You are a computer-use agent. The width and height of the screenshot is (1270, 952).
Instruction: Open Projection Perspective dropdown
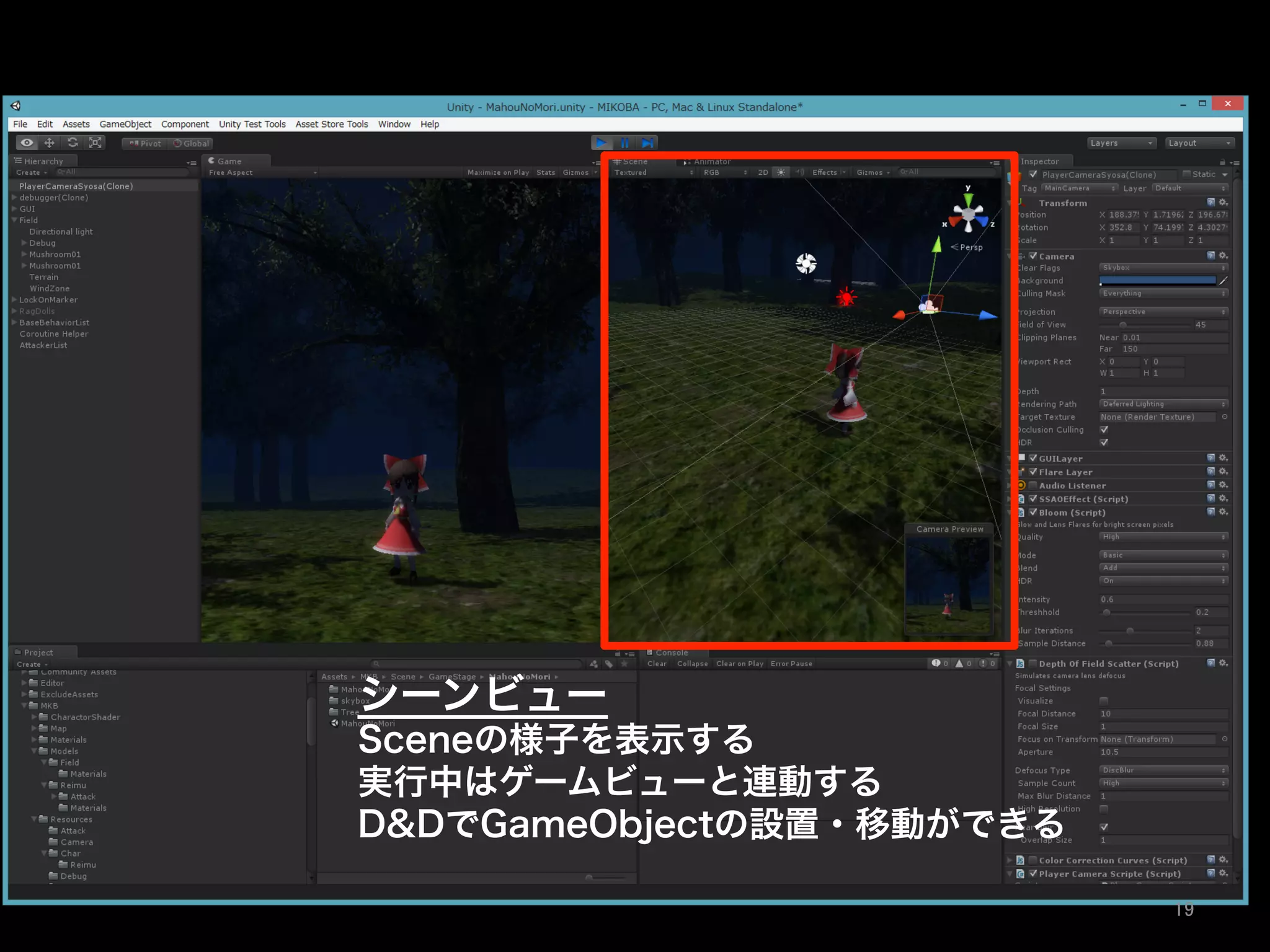coord(1164,312)
